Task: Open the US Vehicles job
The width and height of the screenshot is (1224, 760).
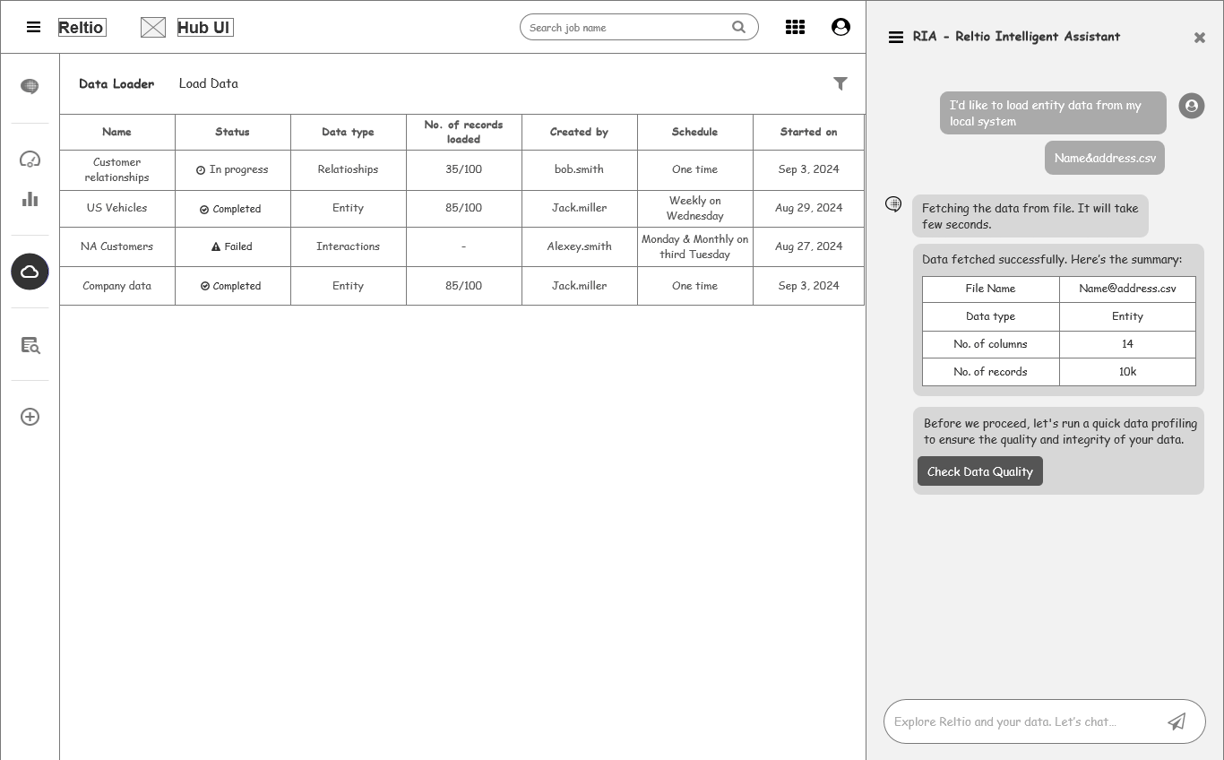Action: tap(117, 208)
